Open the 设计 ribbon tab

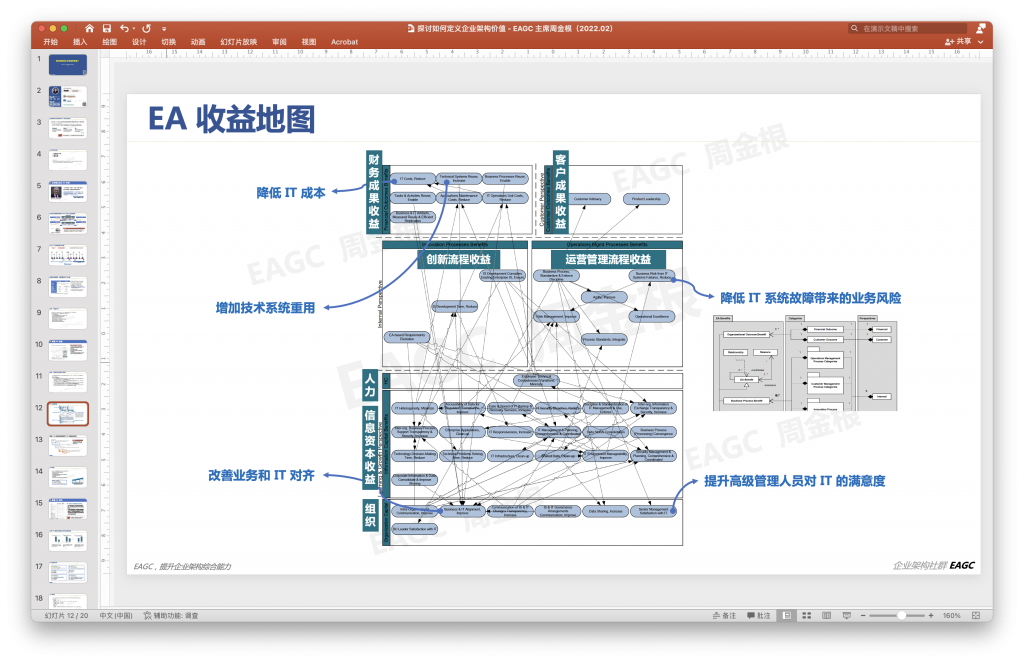point(139,42)
